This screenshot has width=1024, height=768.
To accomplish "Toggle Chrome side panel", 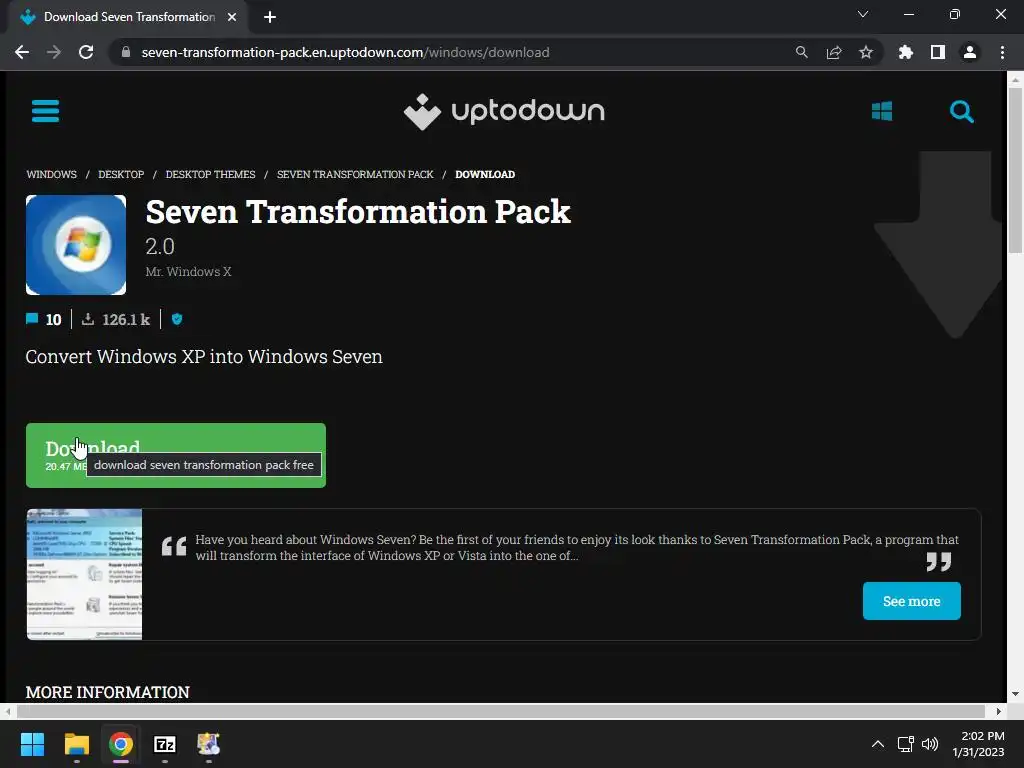I will click(x=938, y=52).
